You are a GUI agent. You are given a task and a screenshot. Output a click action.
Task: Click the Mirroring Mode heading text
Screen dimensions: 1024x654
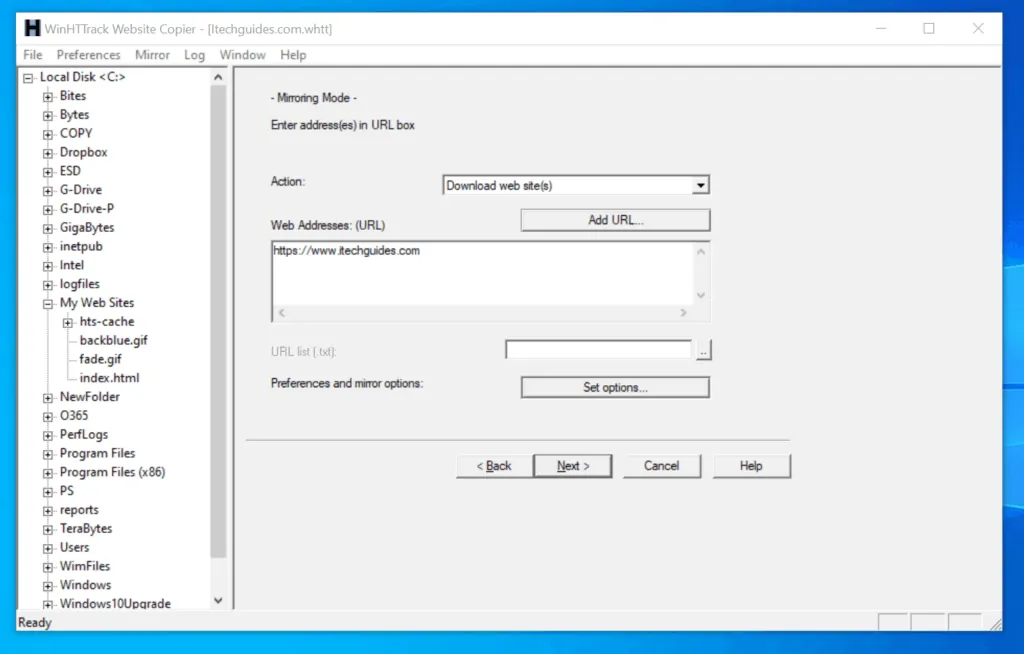[313, 98]
